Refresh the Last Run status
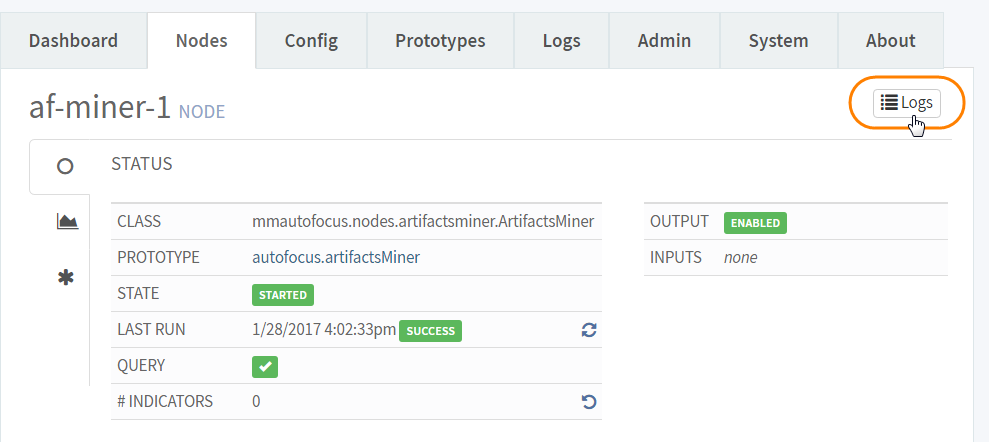This screenshot has width=989, height=442. [x=589, y=330]
